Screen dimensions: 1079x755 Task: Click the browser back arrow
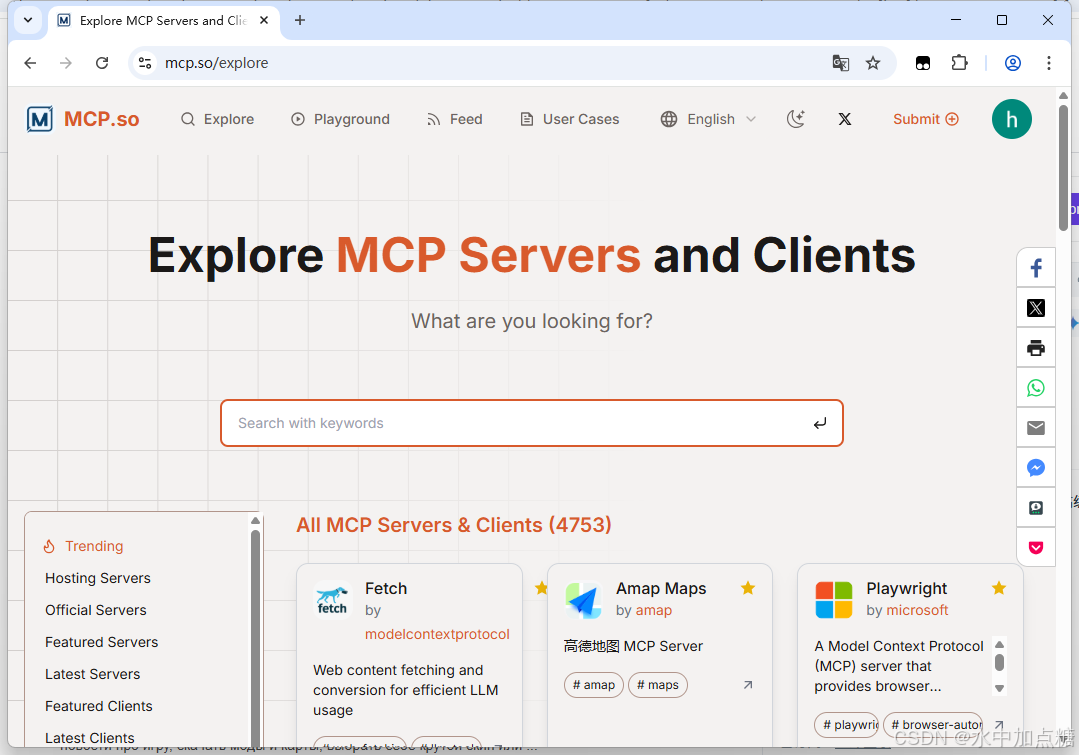pos(30,63)
